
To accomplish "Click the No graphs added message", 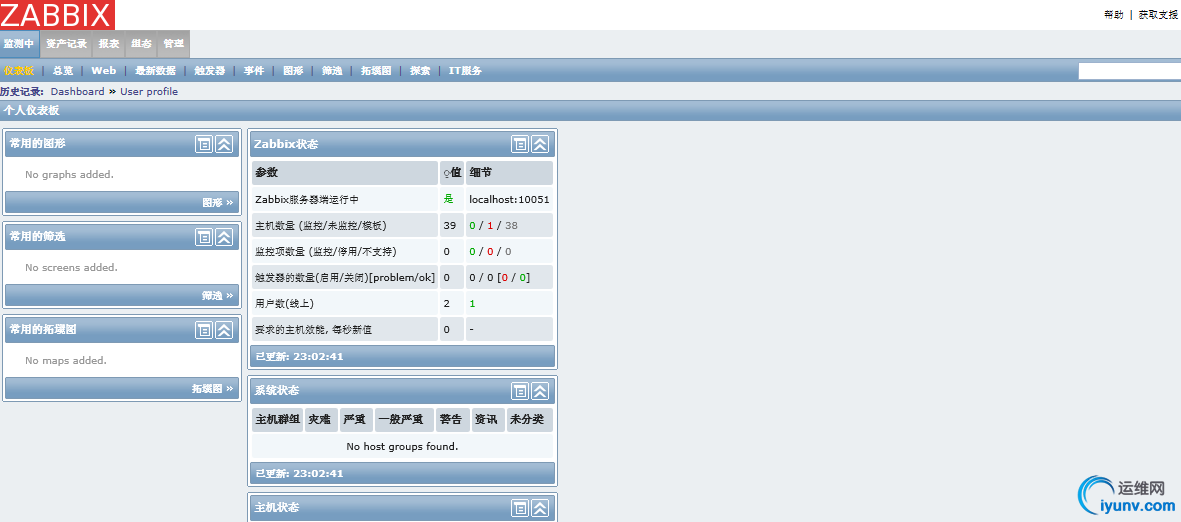I will coord(69,175).
